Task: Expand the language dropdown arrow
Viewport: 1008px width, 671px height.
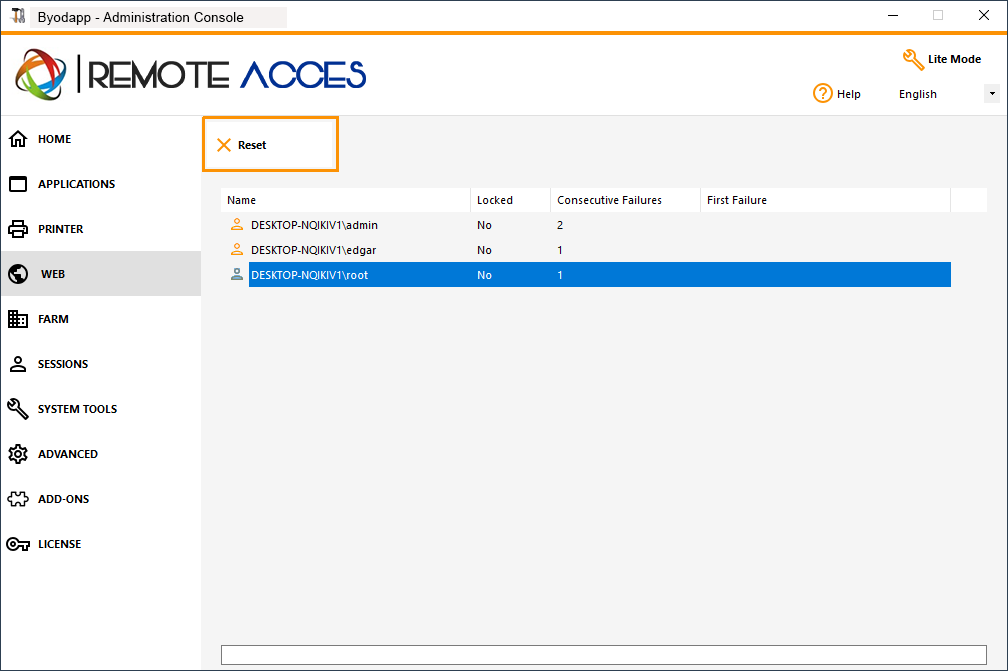Action: point(992,94)
